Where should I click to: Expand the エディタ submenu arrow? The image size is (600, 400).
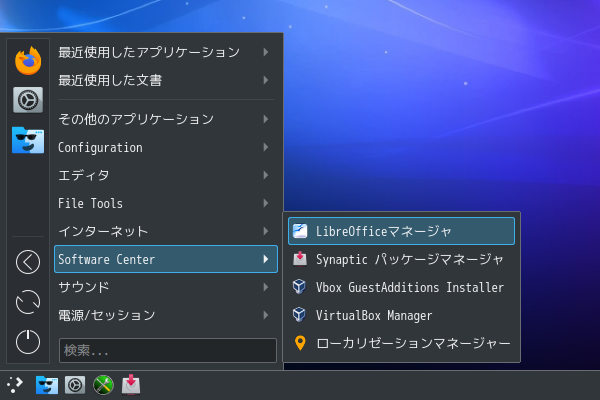pyautogui.click(x=266, y=175)
